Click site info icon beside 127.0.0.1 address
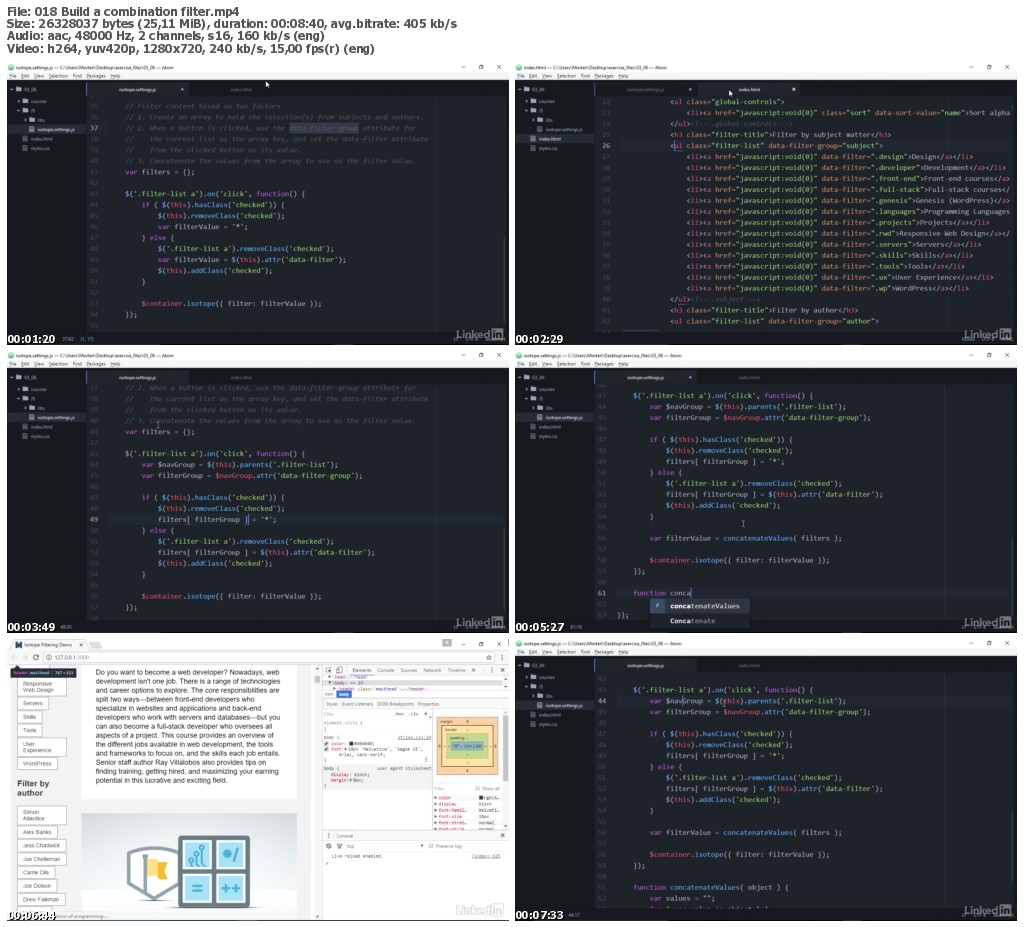 tap(50, 657)
